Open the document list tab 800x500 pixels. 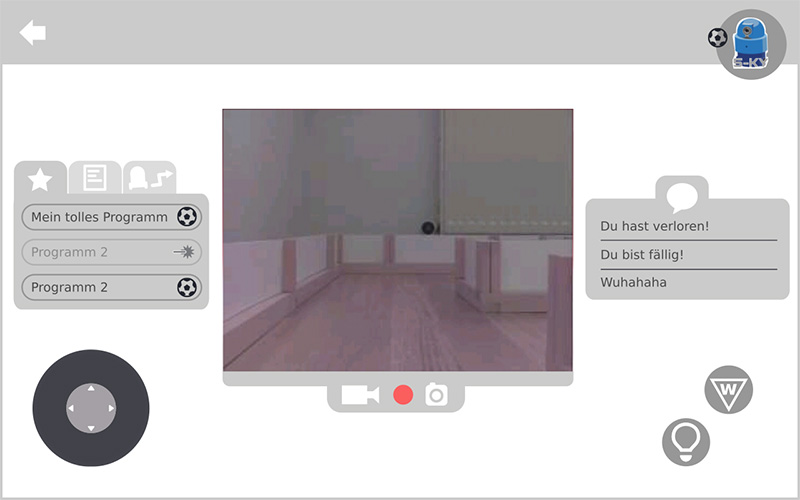(95, 179)
